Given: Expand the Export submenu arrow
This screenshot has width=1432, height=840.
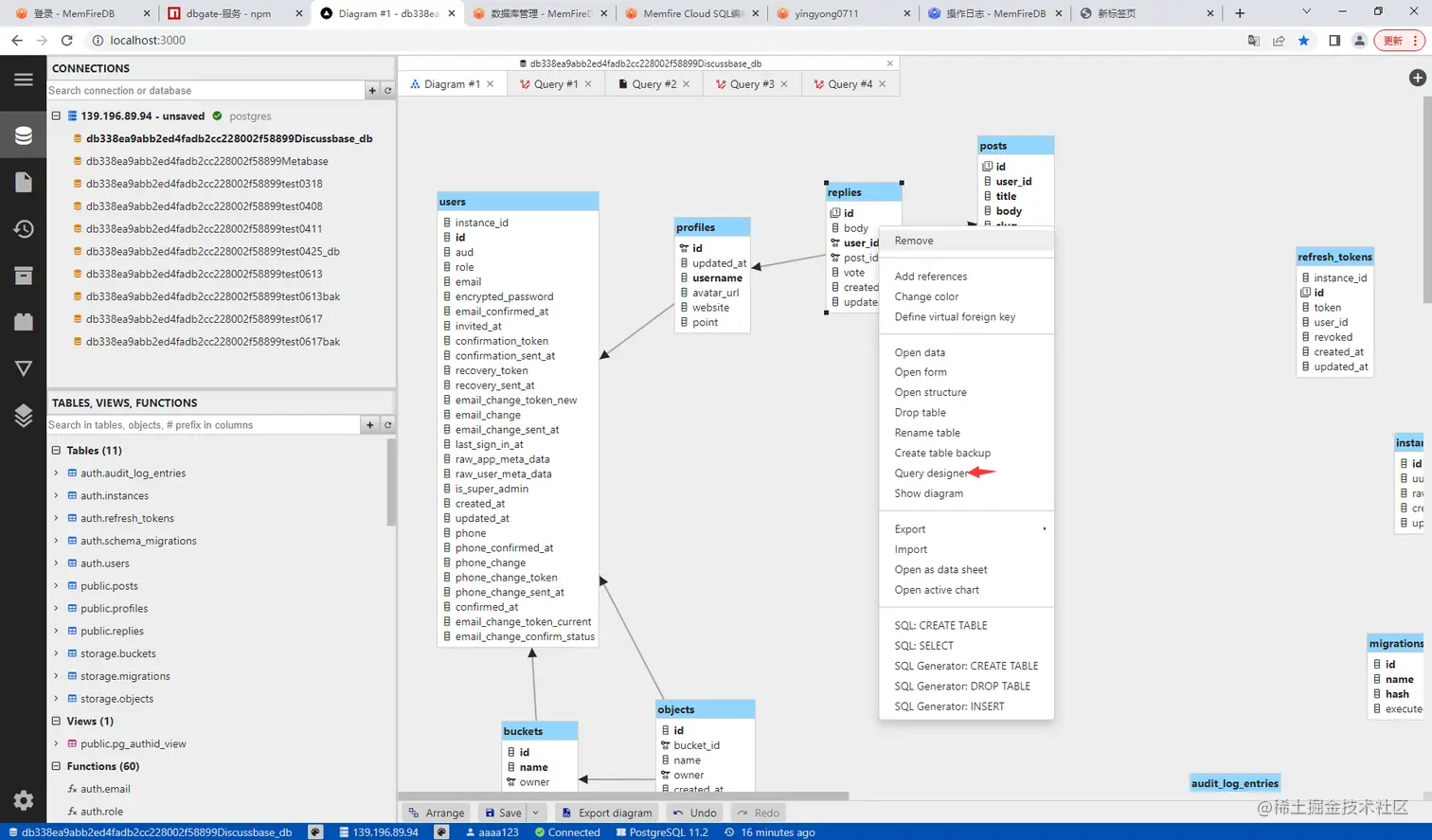Looking at the screenshot, I should coord(1045,529).
